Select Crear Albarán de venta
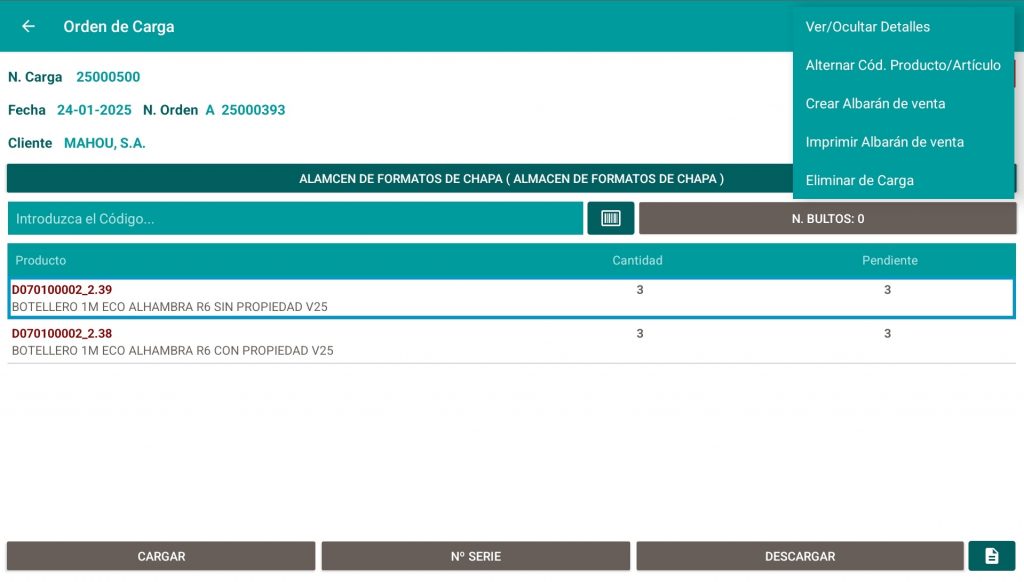1024x582 pixels. [875, 104]
